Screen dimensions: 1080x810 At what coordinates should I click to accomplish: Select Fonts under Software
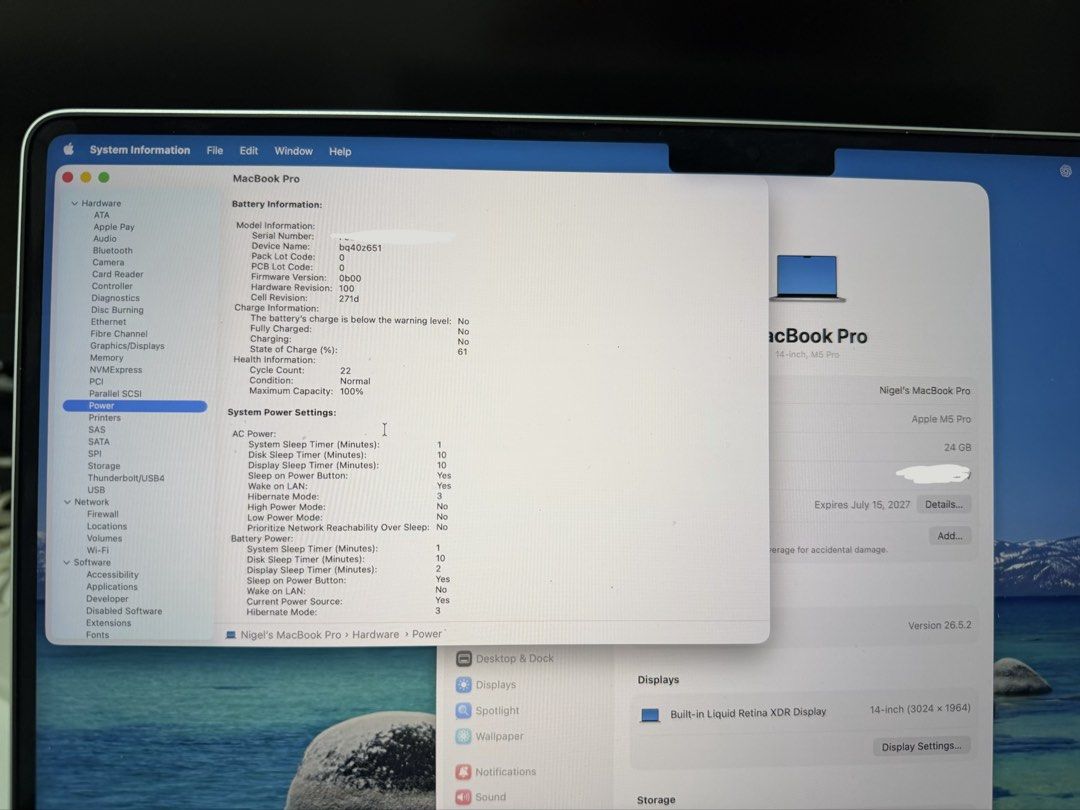[97, 635]
